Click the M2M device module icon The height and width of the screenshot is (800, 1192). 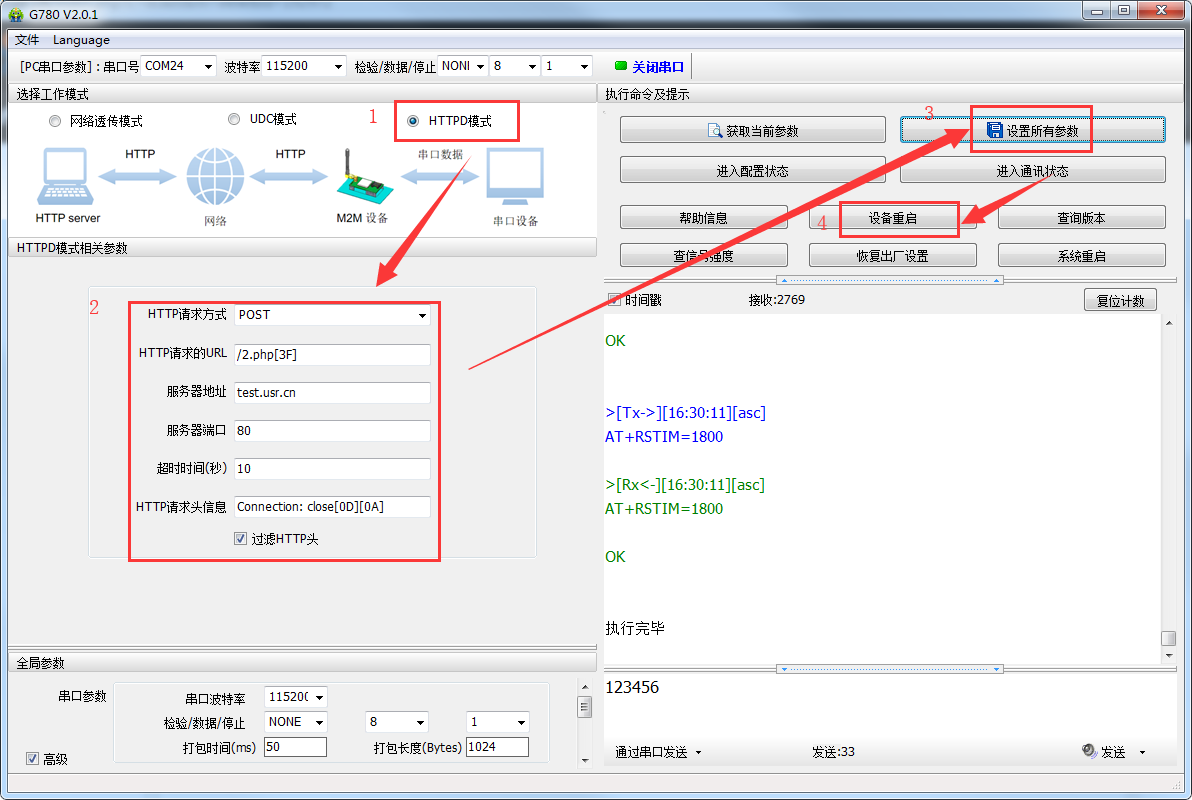pyautogui.click(x=360, y=178)
